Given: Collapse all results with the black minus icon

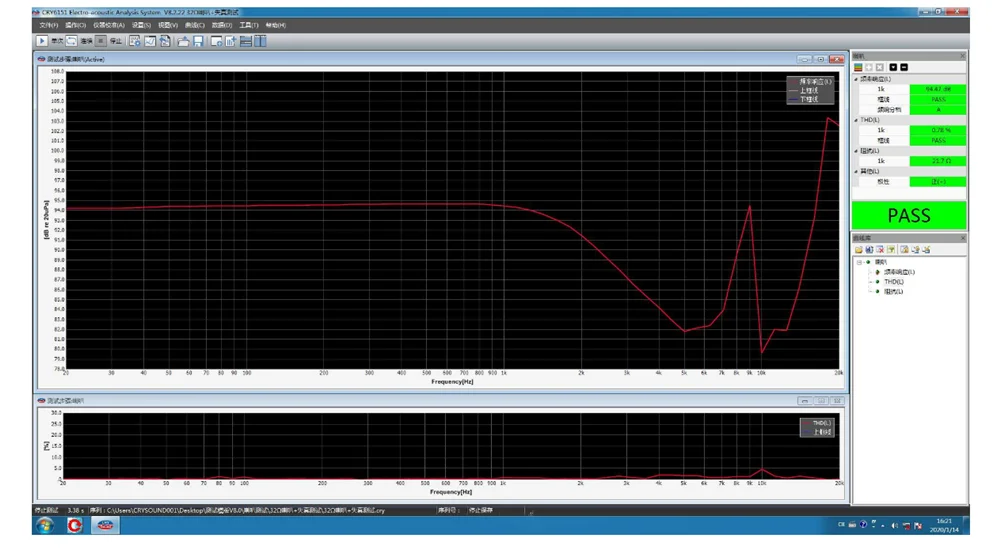Looking at the screenshot, I should pos(904,67).
